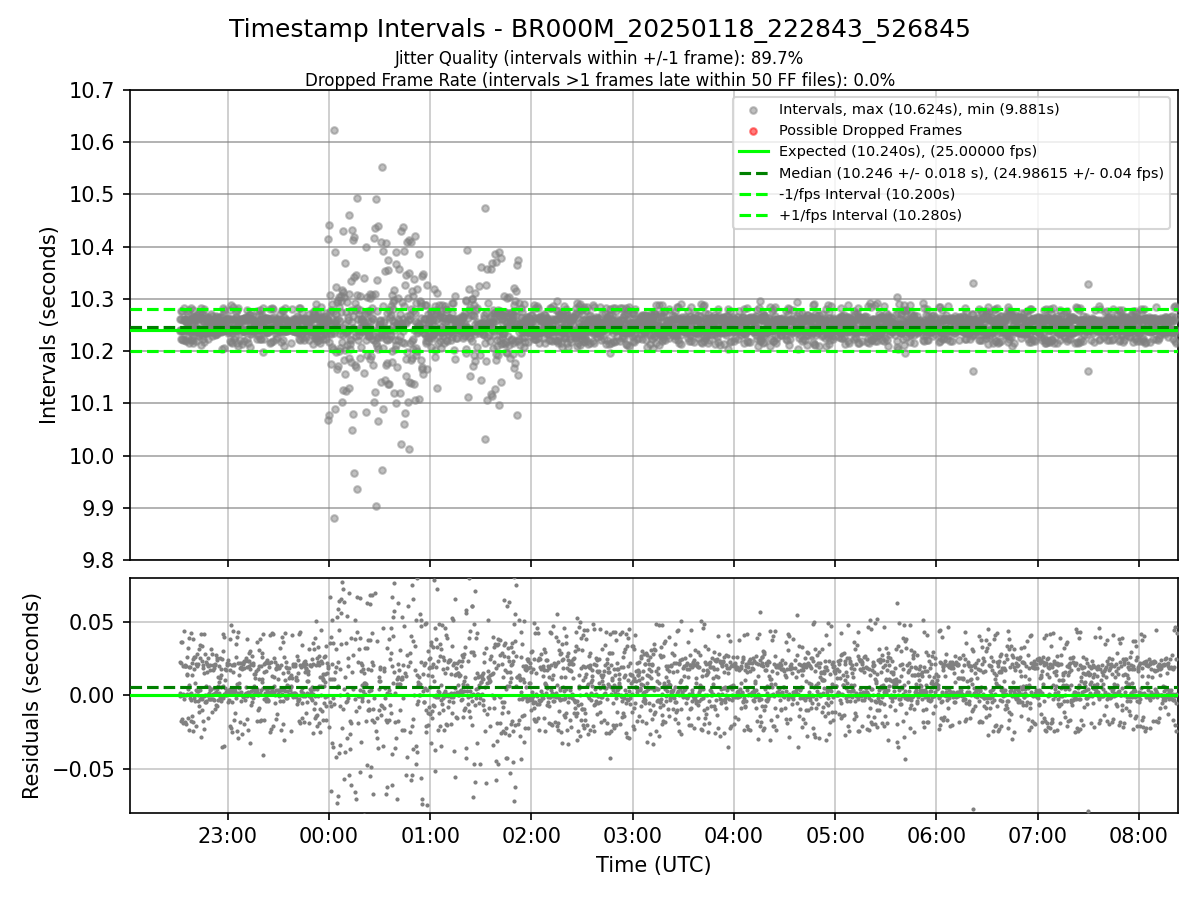Select legend text Possible Dropped Frames

coord(870,130)
